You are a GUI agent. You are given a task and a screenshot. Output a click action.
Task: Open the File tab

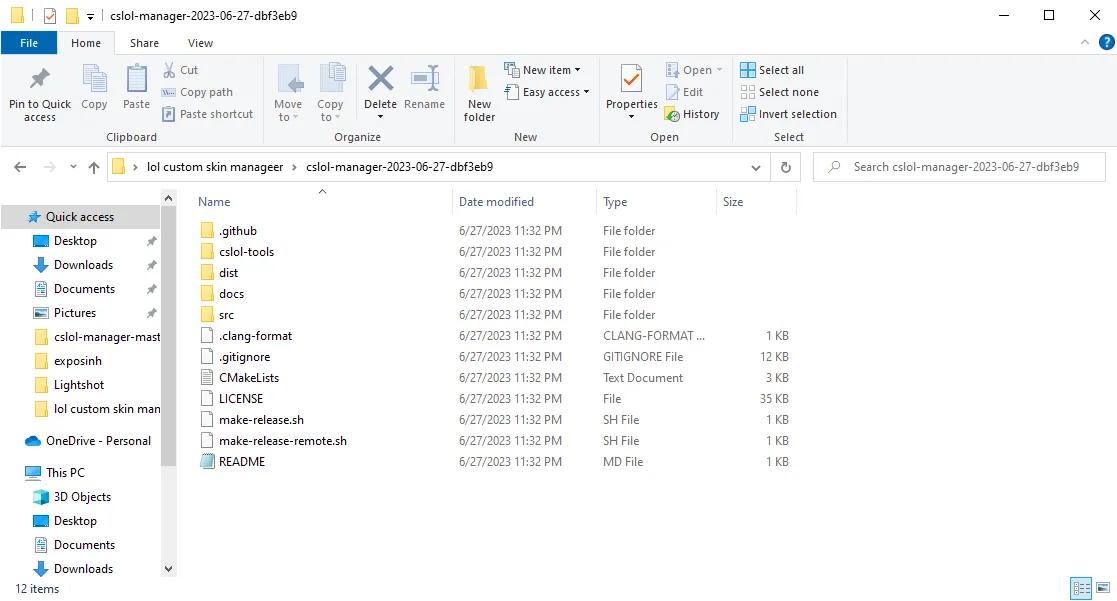point(28,43)
